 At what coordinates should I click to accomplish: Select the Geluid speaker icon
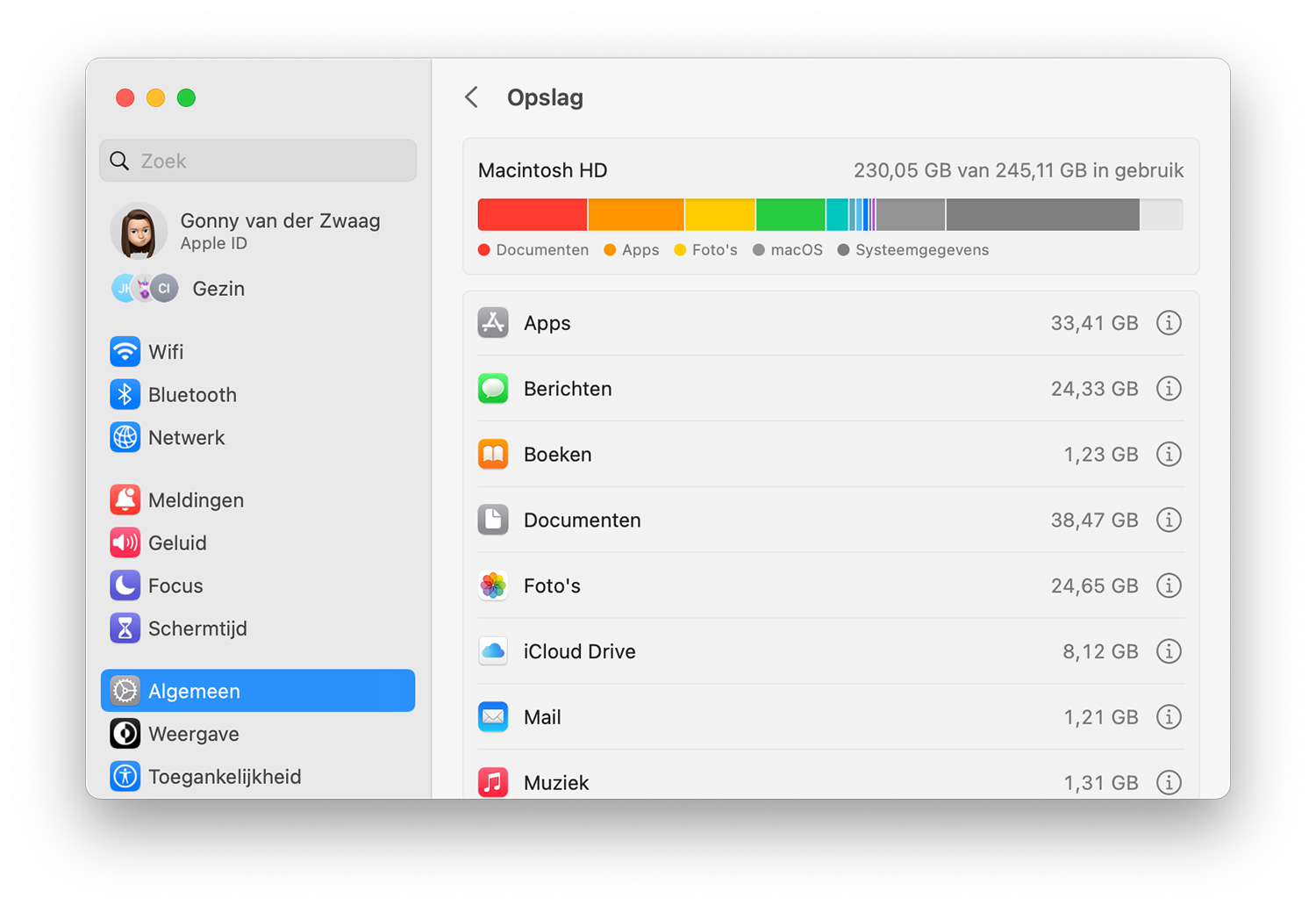(125, 542)
